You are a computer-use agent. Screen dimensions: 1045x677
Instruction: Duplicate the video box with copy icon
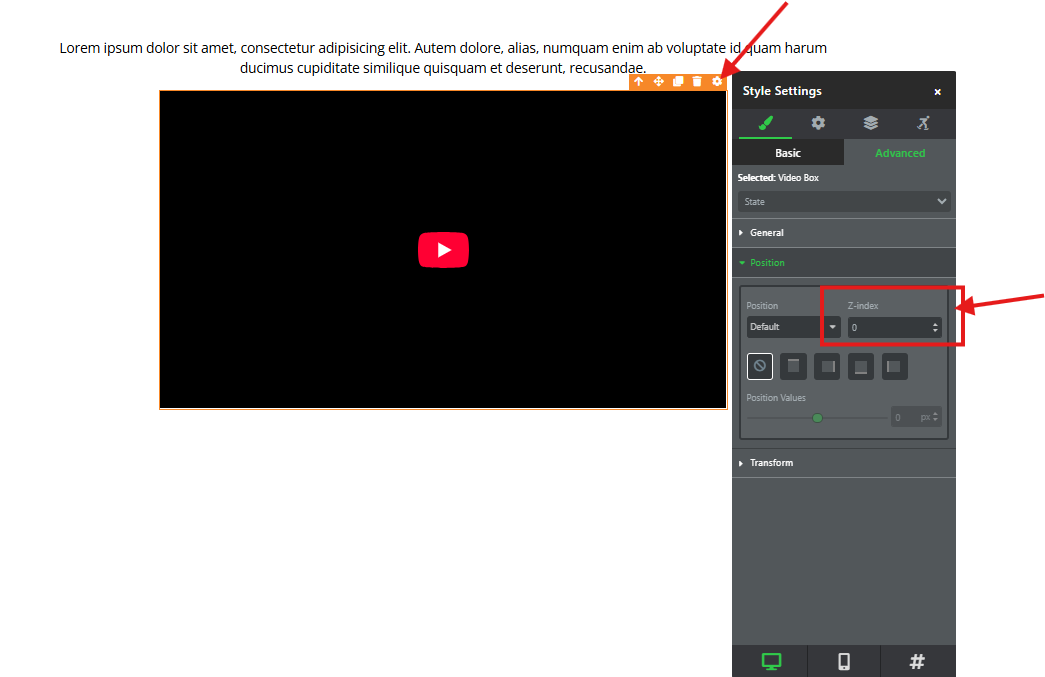(678, 81)
